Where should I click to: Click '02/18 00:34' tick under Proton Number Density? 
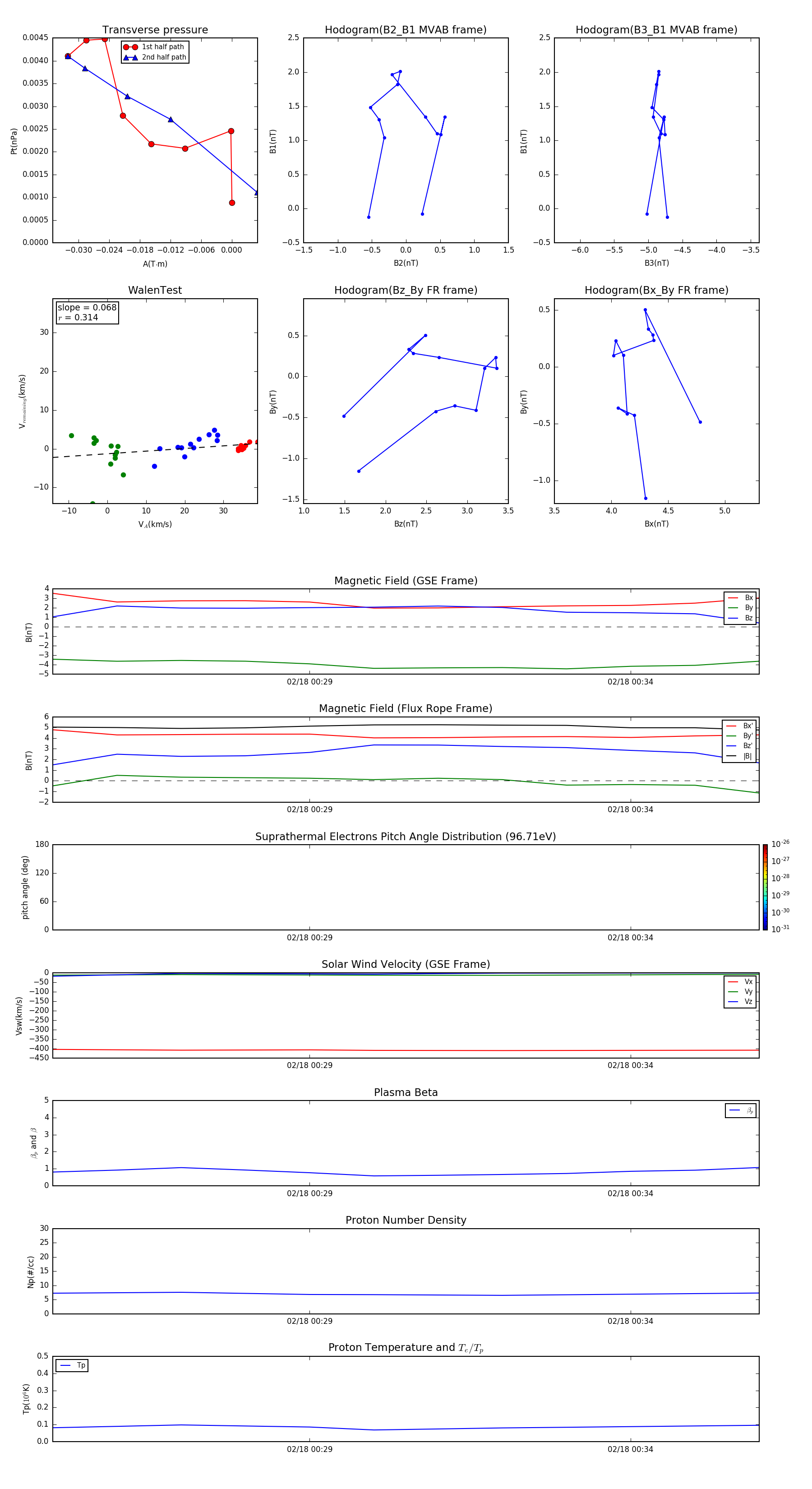pyautogui.click(x=630, y=1321)
